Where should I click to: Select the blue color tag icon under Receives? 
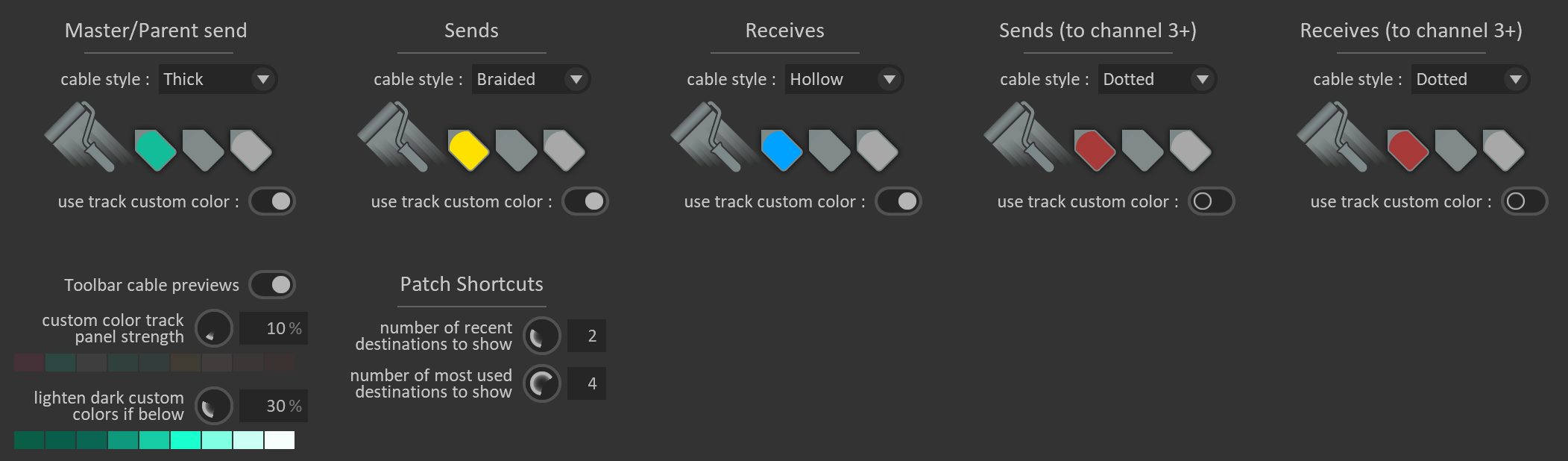(x=781, y=147)
